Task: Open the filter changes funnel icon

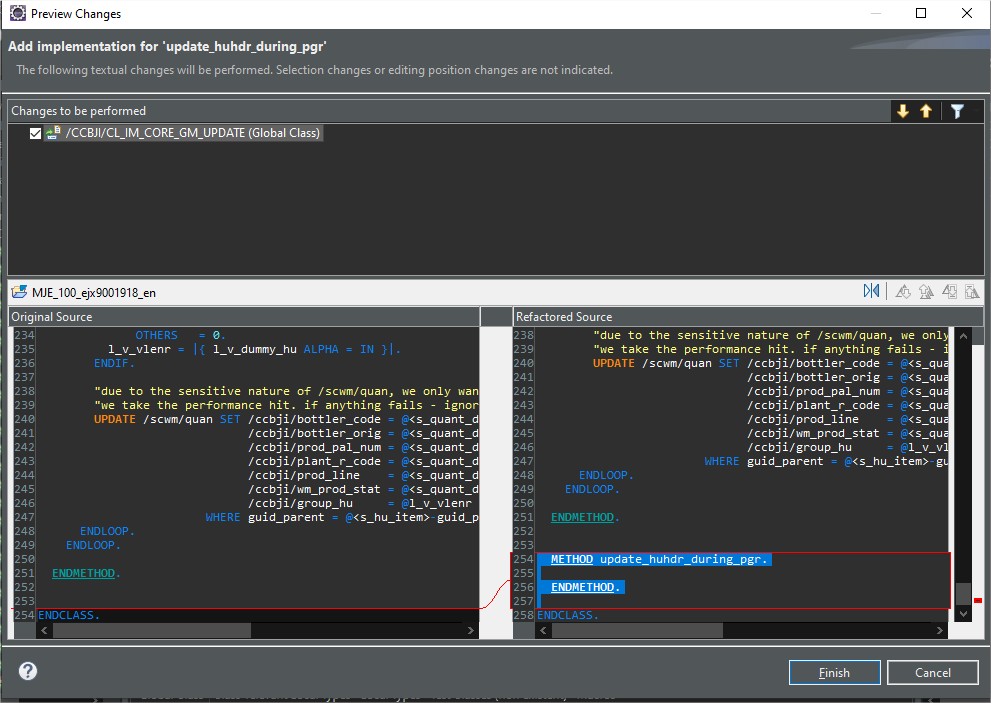Action: [957, 111]
